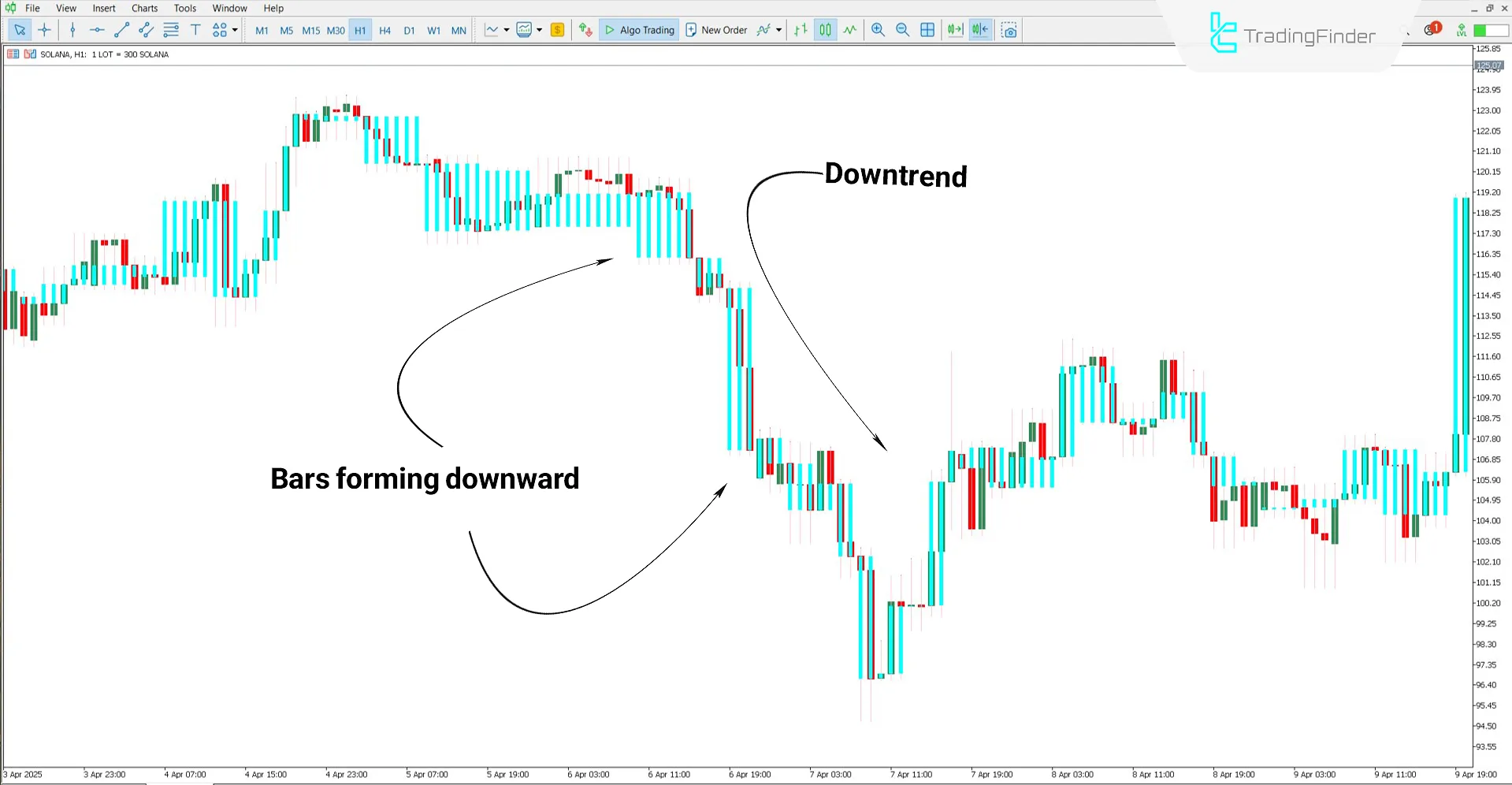
Task: Open the shapes and arrows dropdown
Action: click(x=234, y=30)
